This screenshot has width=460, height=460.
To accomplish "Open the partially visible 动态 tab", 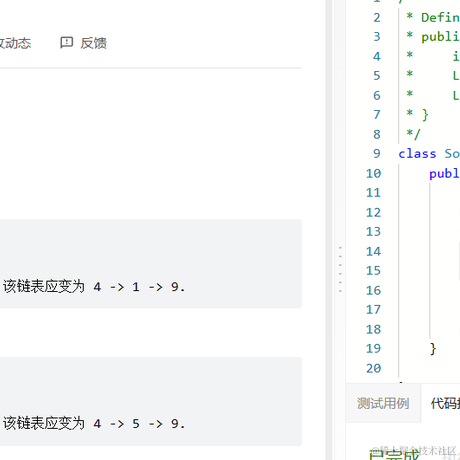I will (x=15, y=43).
